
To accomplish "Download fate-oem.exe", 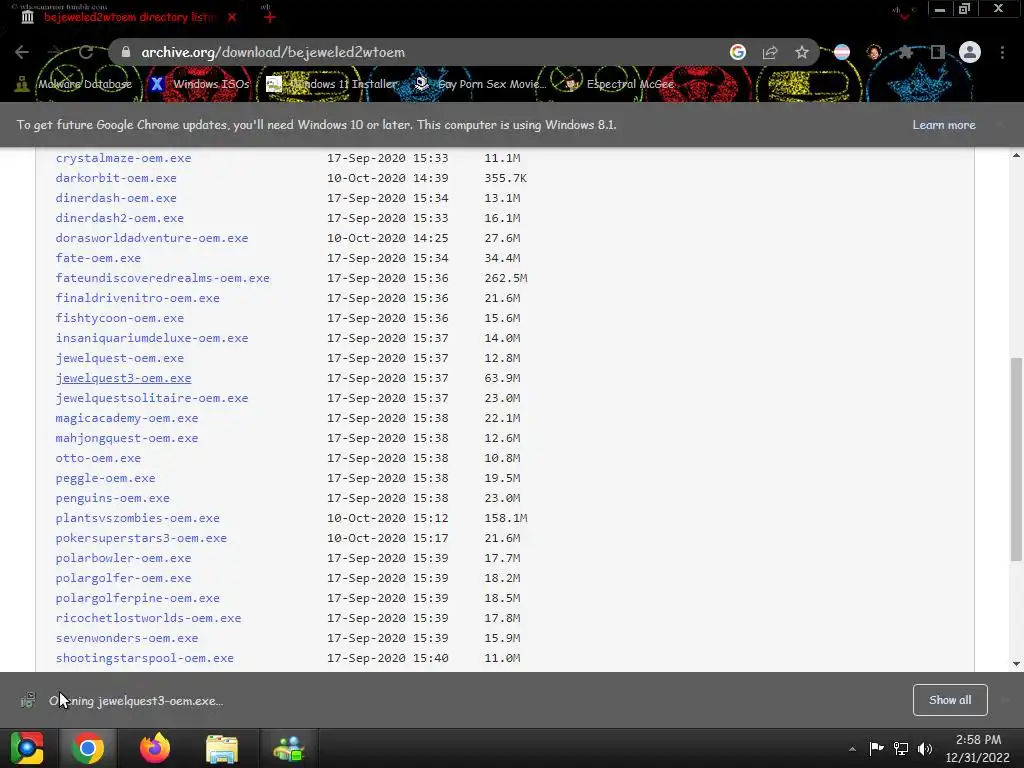I will (98, 258).
